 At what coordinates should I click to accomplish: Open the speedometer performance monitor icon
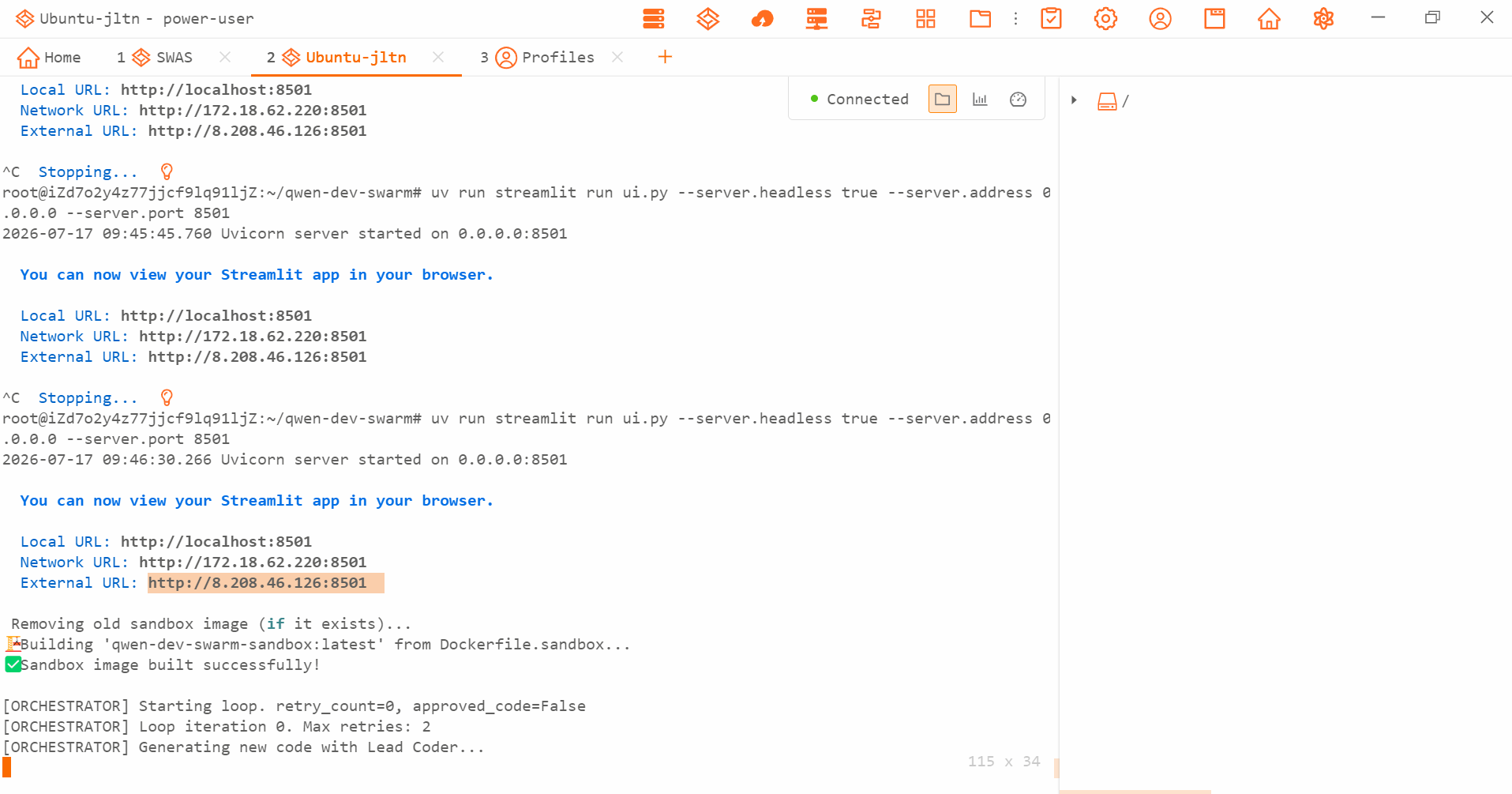click(x=1018, y=99)
